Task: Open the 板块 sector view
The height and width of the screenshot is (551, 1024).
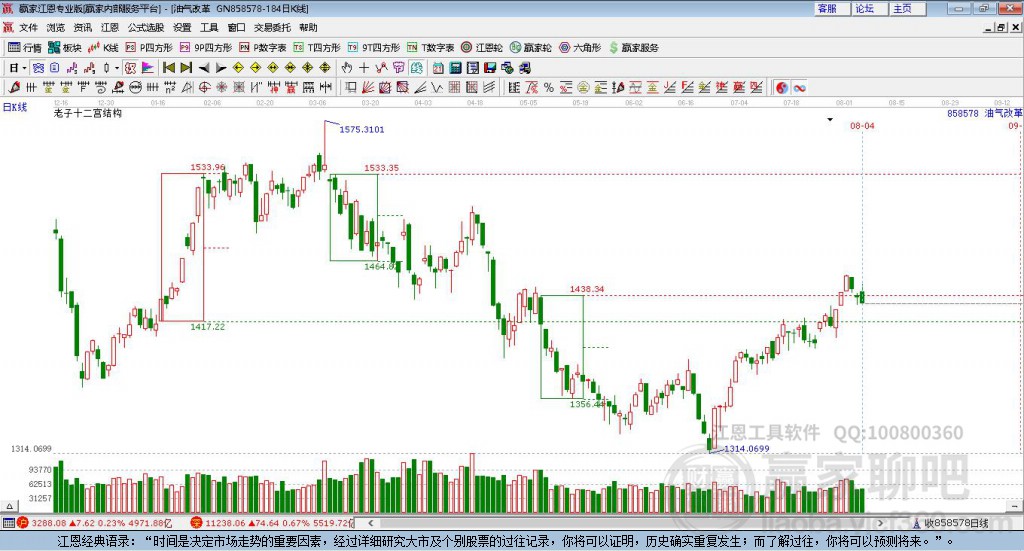Action: (65, 48)
